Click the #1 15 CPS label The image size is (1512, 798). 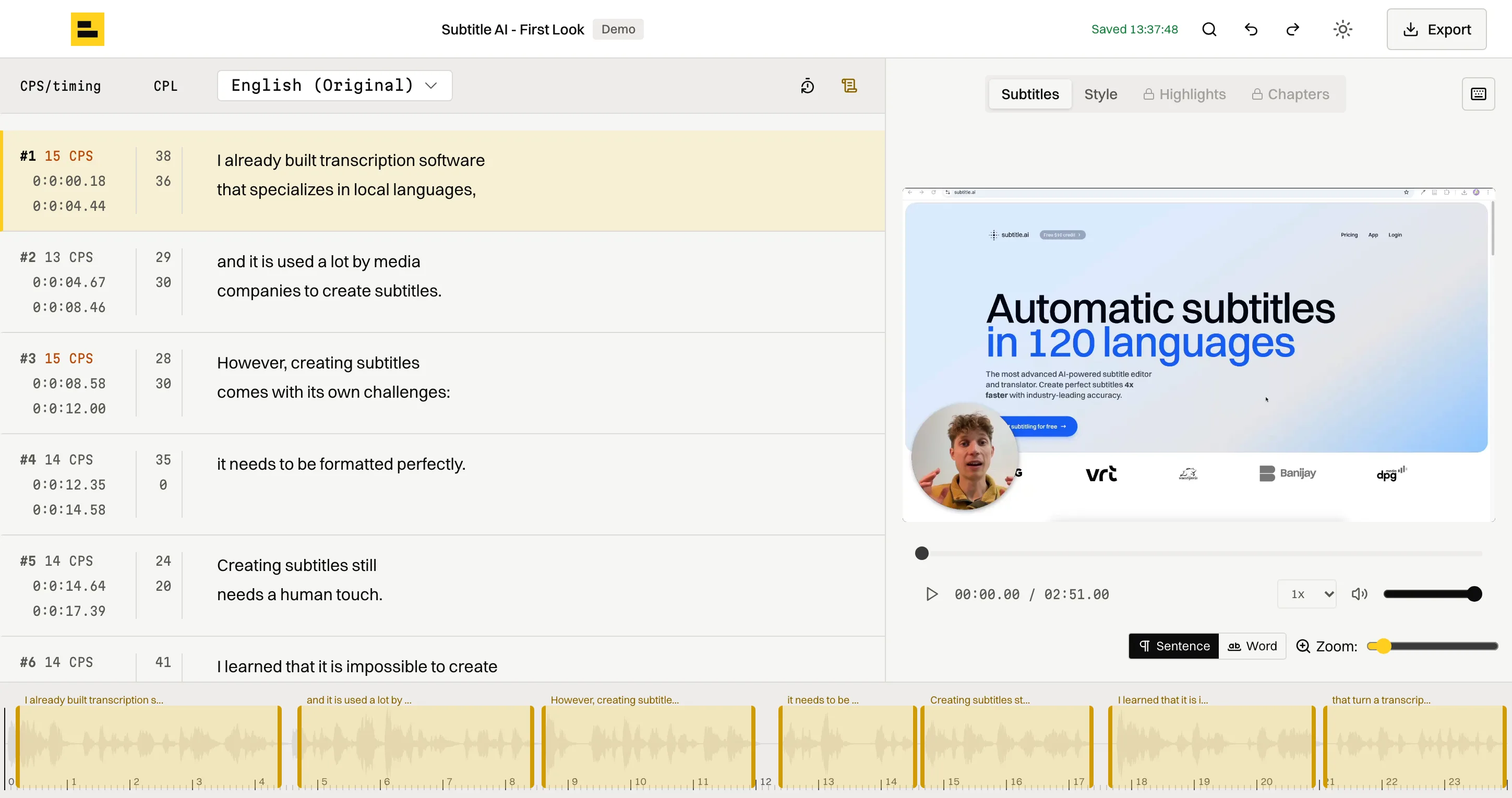(56, 156)
